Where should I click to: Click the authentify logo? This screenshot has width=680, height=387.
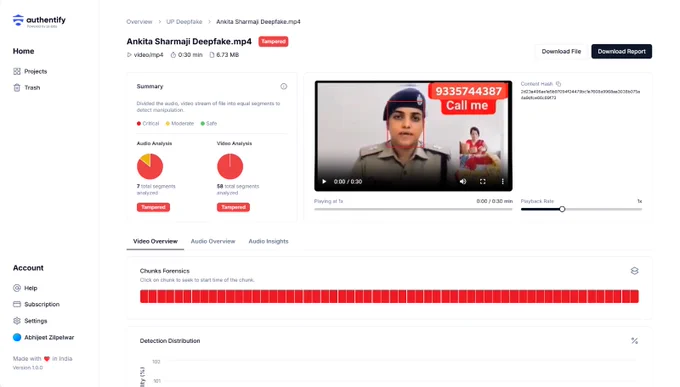click(x=39, y=20)
